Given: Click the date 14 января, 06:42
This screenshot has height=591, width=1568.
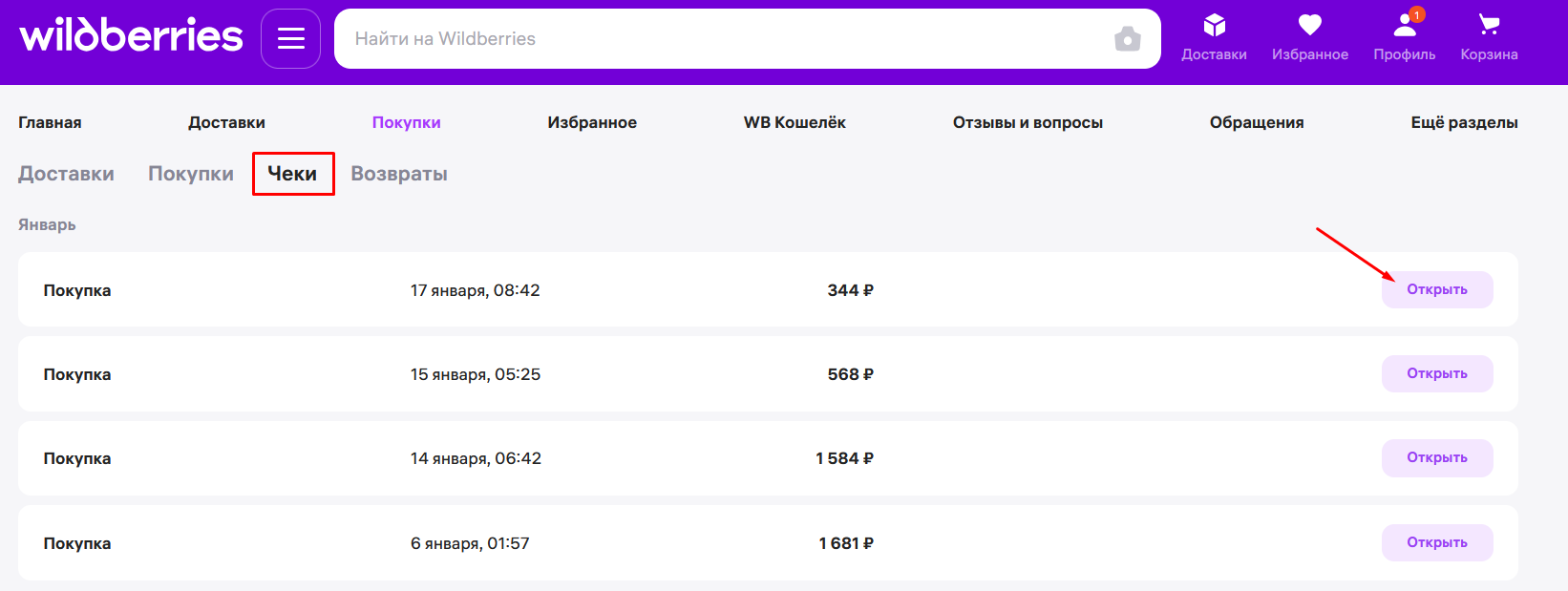Looking at the screenshot, I should coord(476,458).
